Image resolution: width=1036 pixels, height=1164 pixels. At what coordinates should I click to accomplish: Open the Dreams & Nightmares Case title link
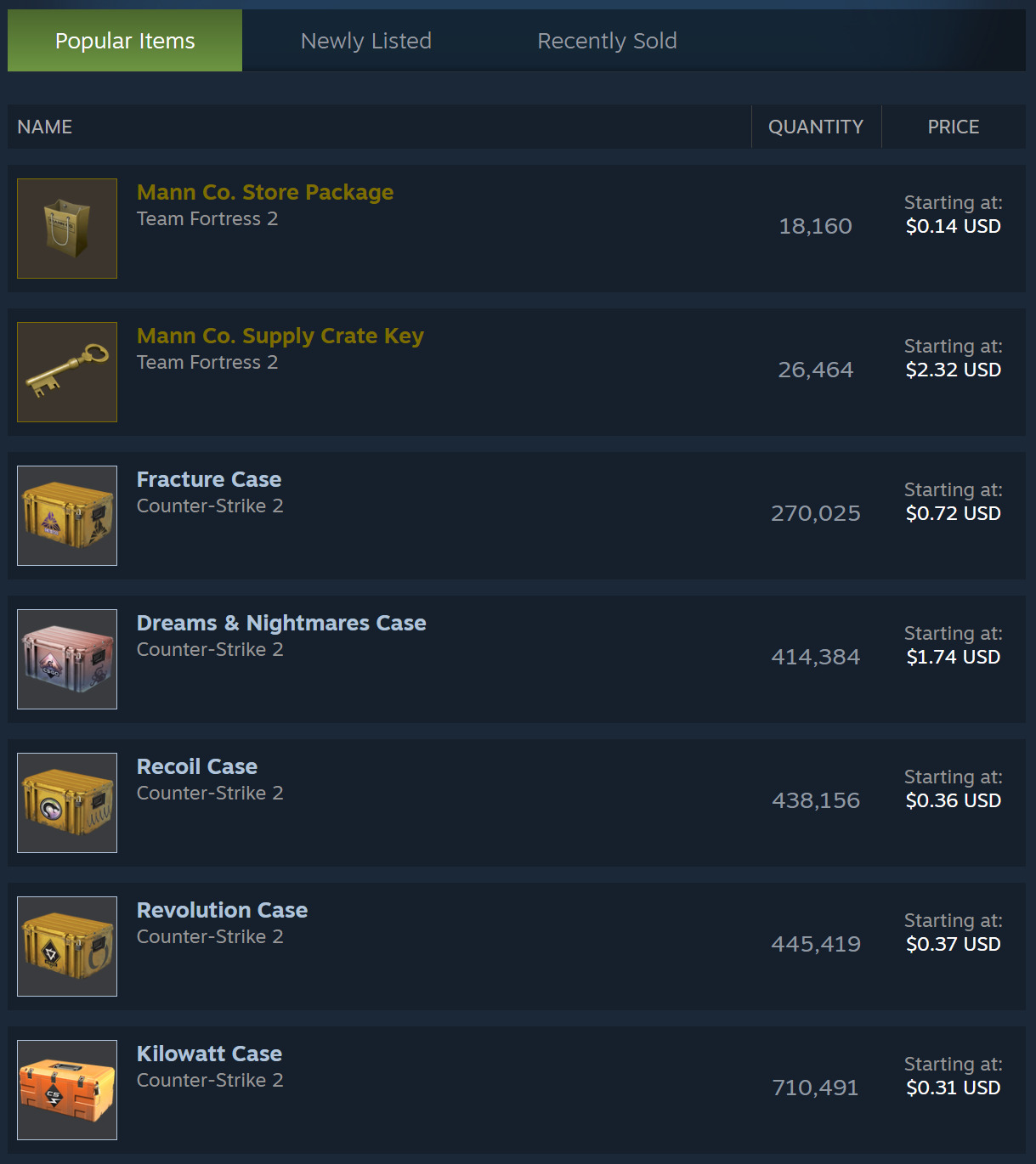click(x=281, y=623)
